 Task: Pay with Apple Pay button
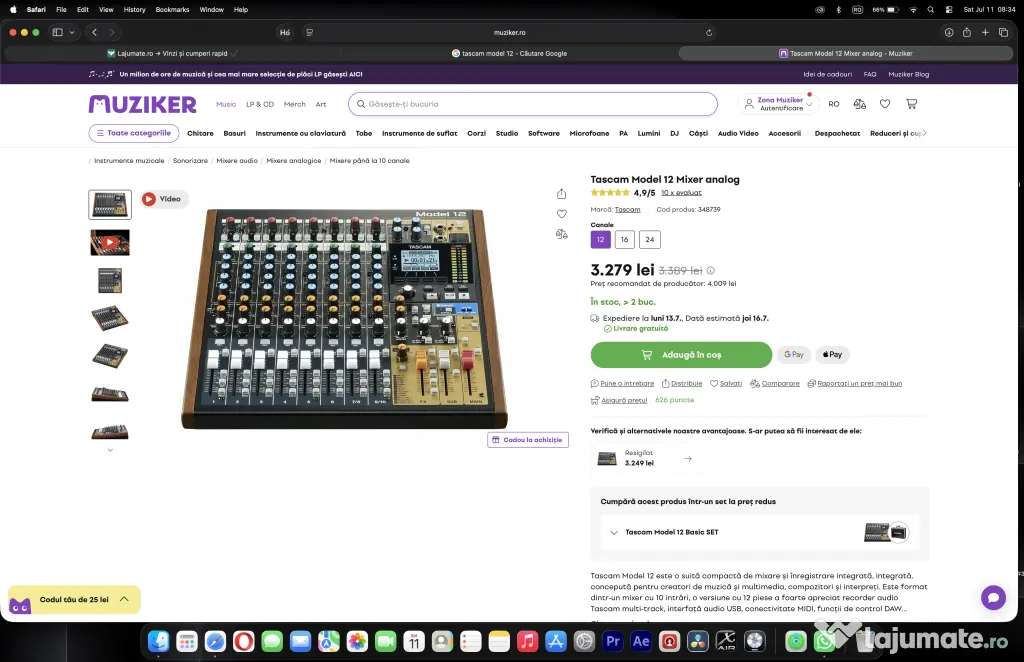click(832, 355)
